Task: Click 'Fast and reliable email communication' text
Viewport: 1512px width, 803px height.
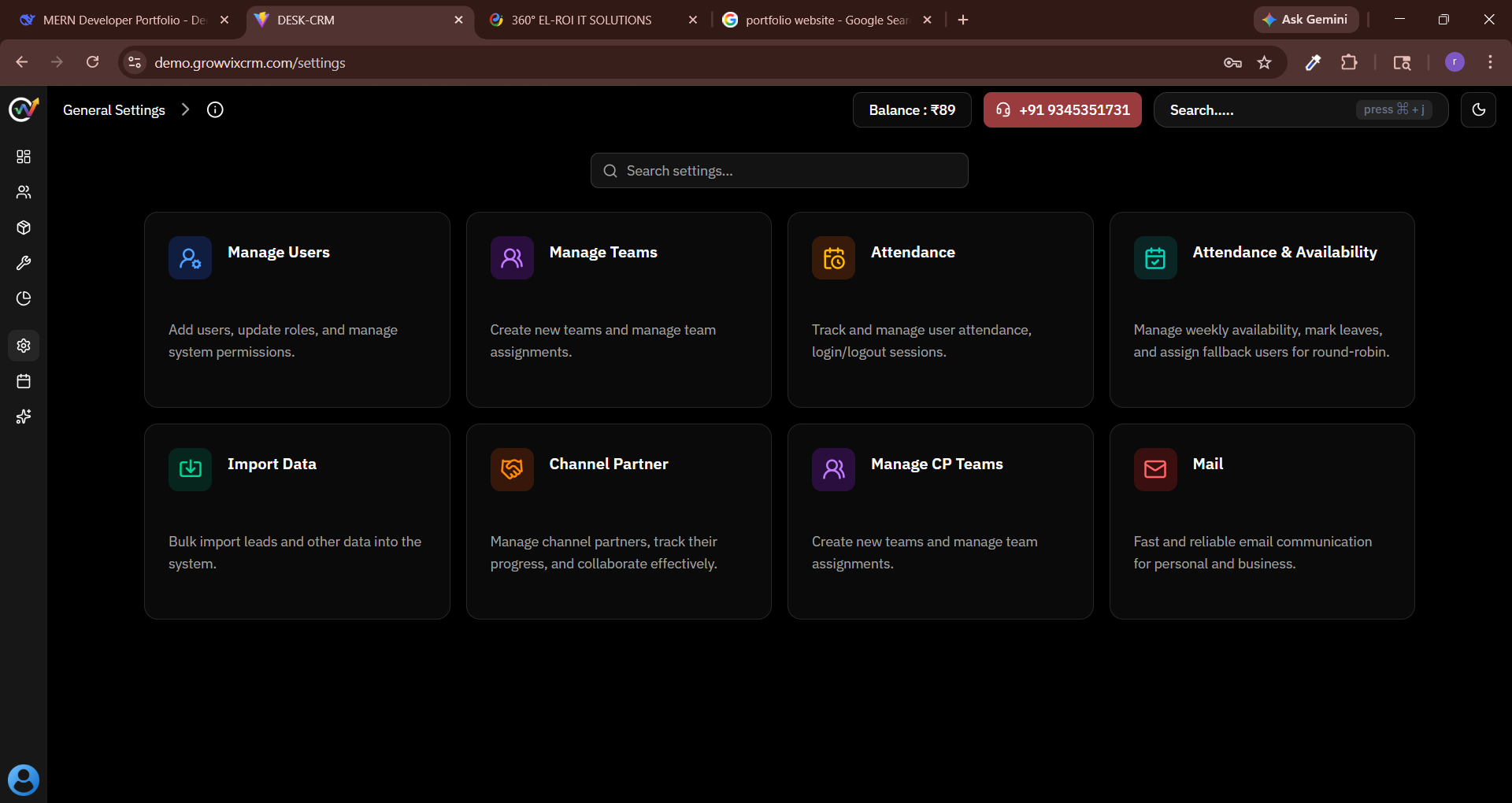Action: tap(1253, 553)
